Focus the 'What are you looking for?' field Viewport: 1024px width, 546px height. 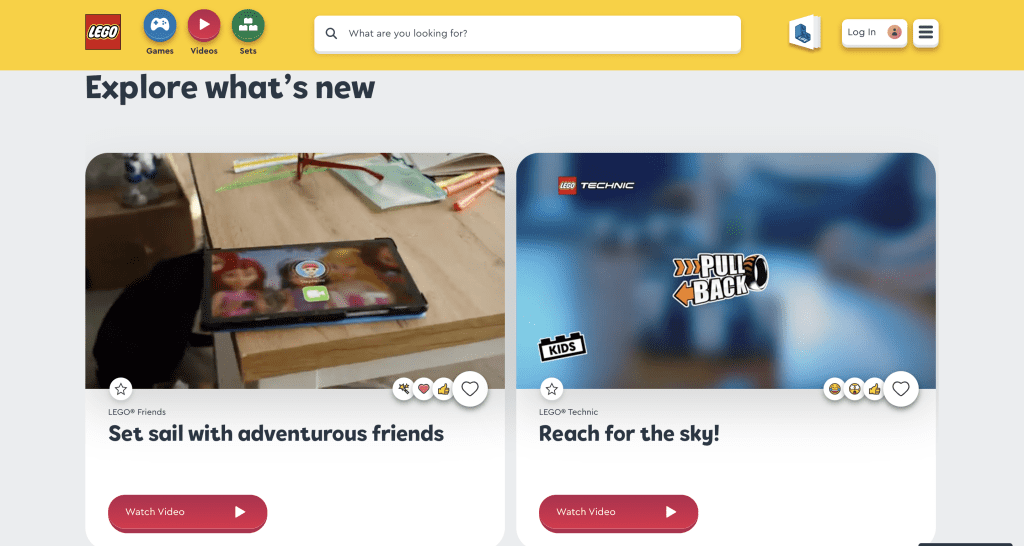(527, 33)
